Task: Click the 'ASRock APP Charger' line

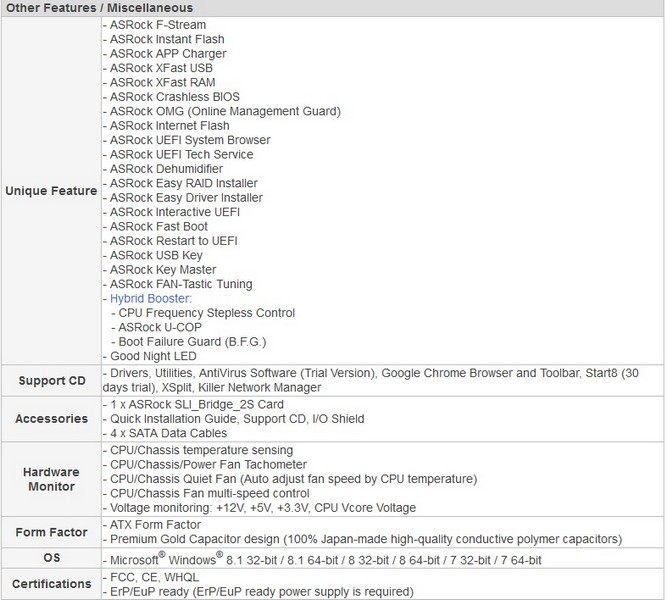Action: click(x=165, y=54)
